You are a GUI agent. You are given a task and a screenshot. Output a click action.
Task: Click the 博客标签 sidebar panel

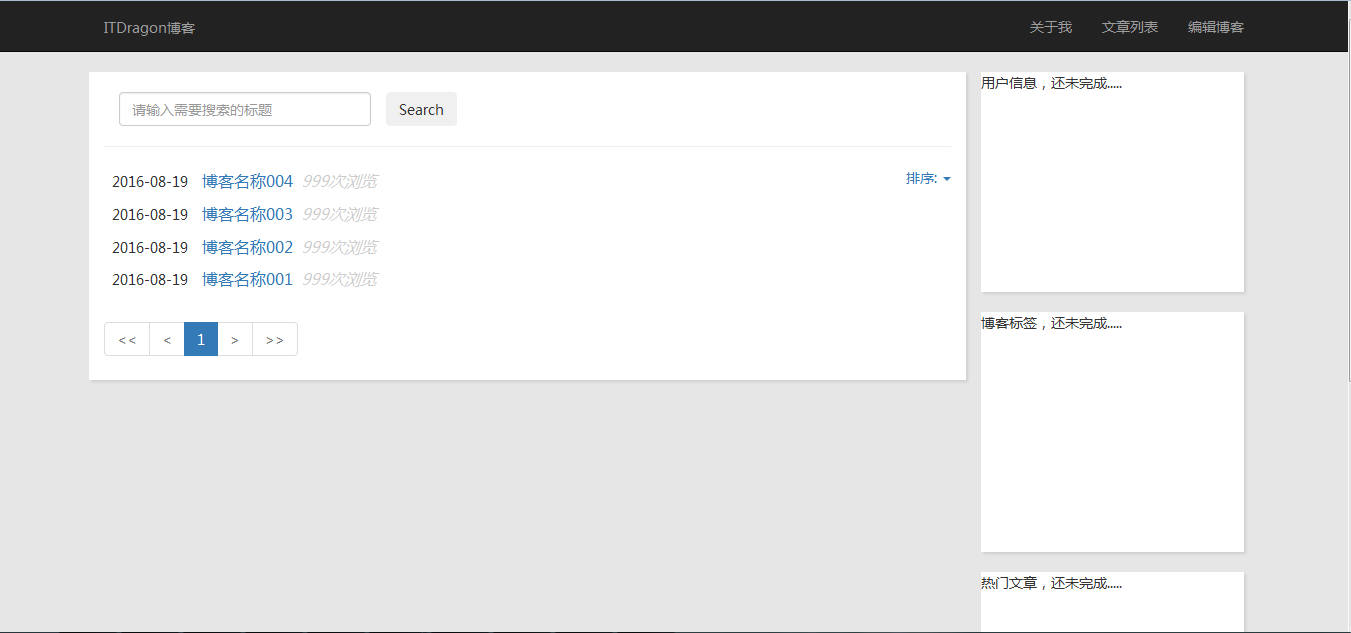[x=1112, y=431]
